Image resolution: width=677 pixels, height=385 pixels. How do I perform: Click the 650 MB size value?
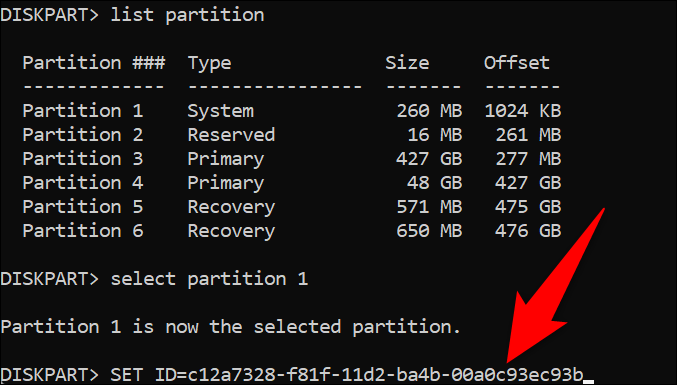coord(429,231)
